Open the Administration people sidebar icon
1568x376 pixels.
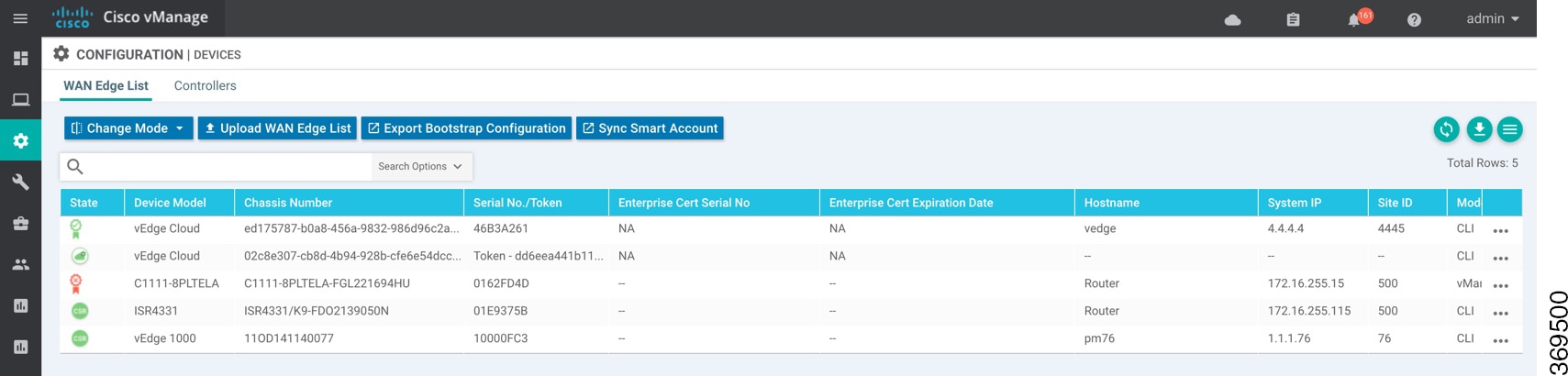pyautogui.click(x=20, y=264)
